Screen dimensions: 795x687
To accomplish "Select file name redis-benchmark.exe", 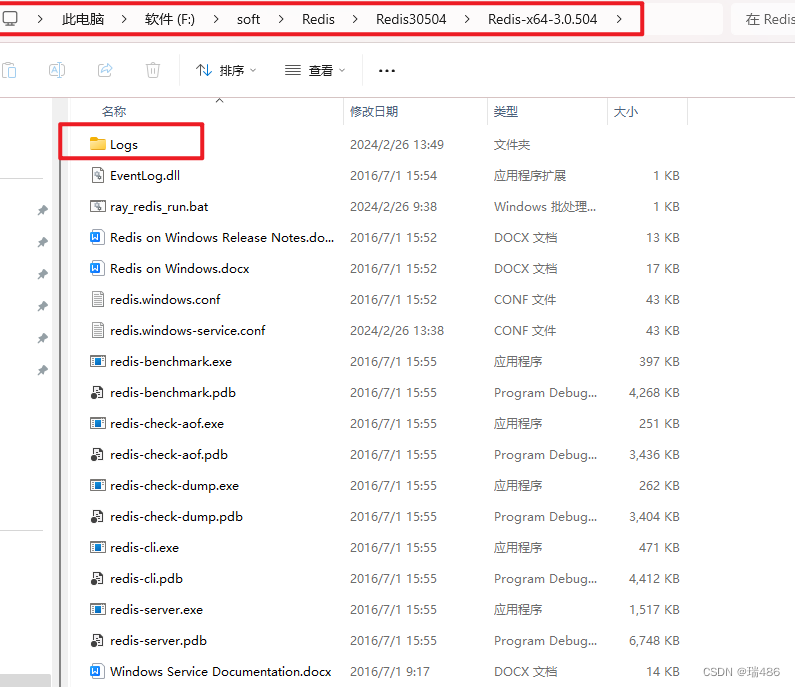I will pos(171,361).
